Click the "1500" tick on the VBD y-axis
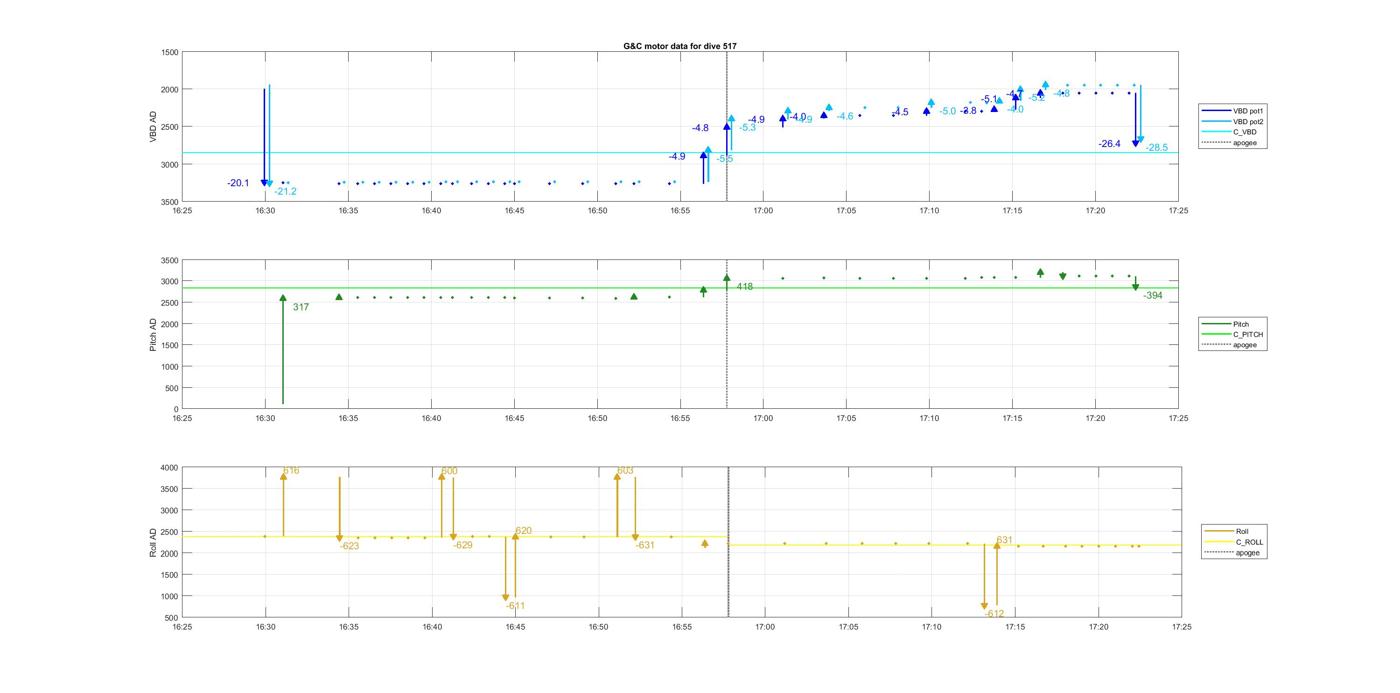Image resolution: width=1400 pixels, height=693 pixels. click(x=170, y=52)
